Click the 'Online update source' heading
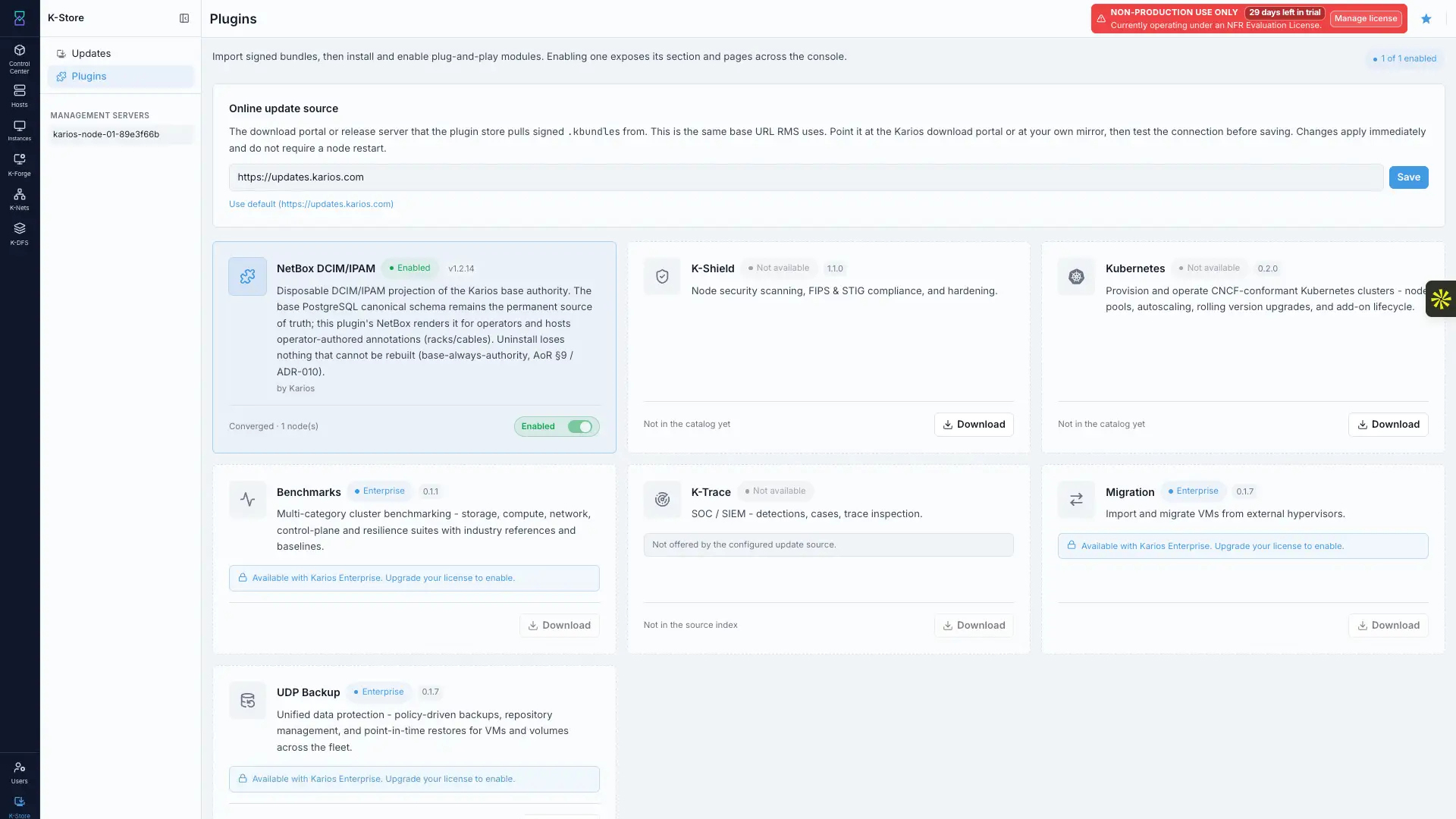 pyautogui.click(x=284, y=109)
